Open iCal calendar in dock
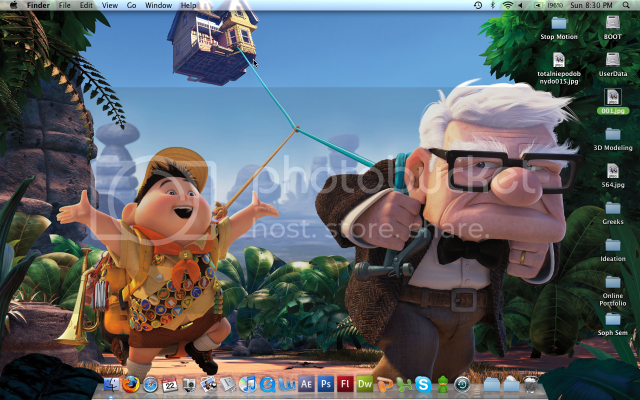Screen dimensions: 640x400 [170, 384]
